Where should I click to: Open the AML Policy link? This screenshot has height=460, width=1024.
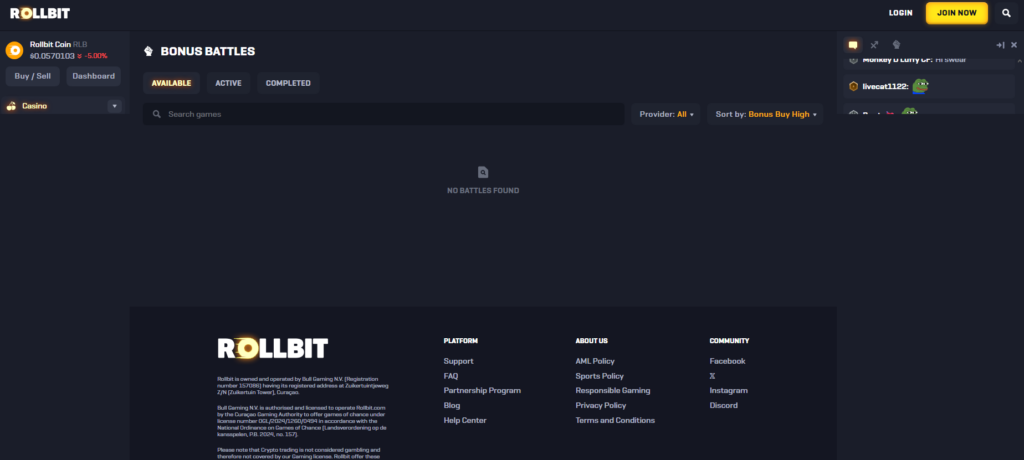(595, 361)
